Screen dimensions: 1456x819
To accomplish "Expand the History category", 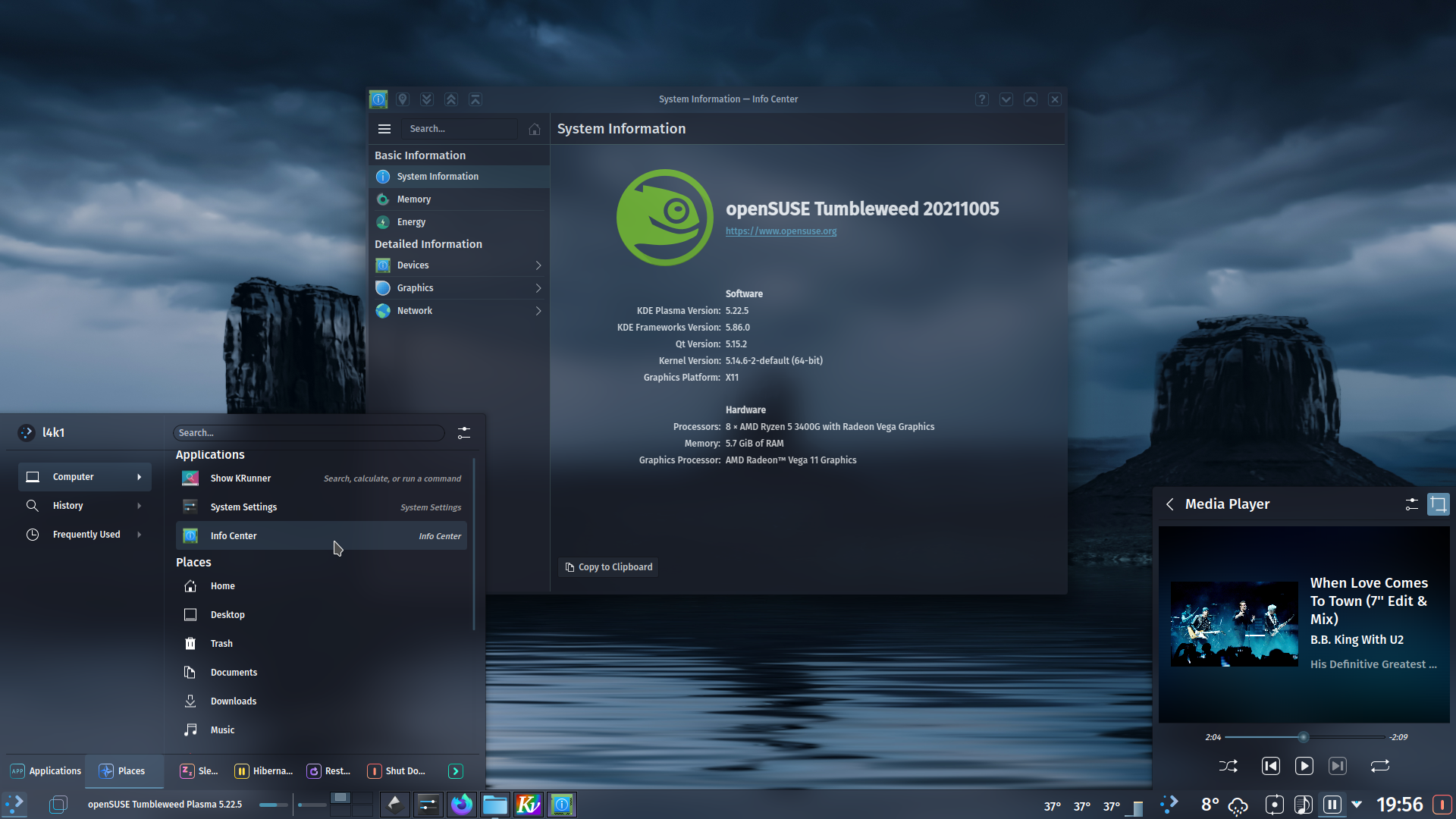I will point(85,506).
